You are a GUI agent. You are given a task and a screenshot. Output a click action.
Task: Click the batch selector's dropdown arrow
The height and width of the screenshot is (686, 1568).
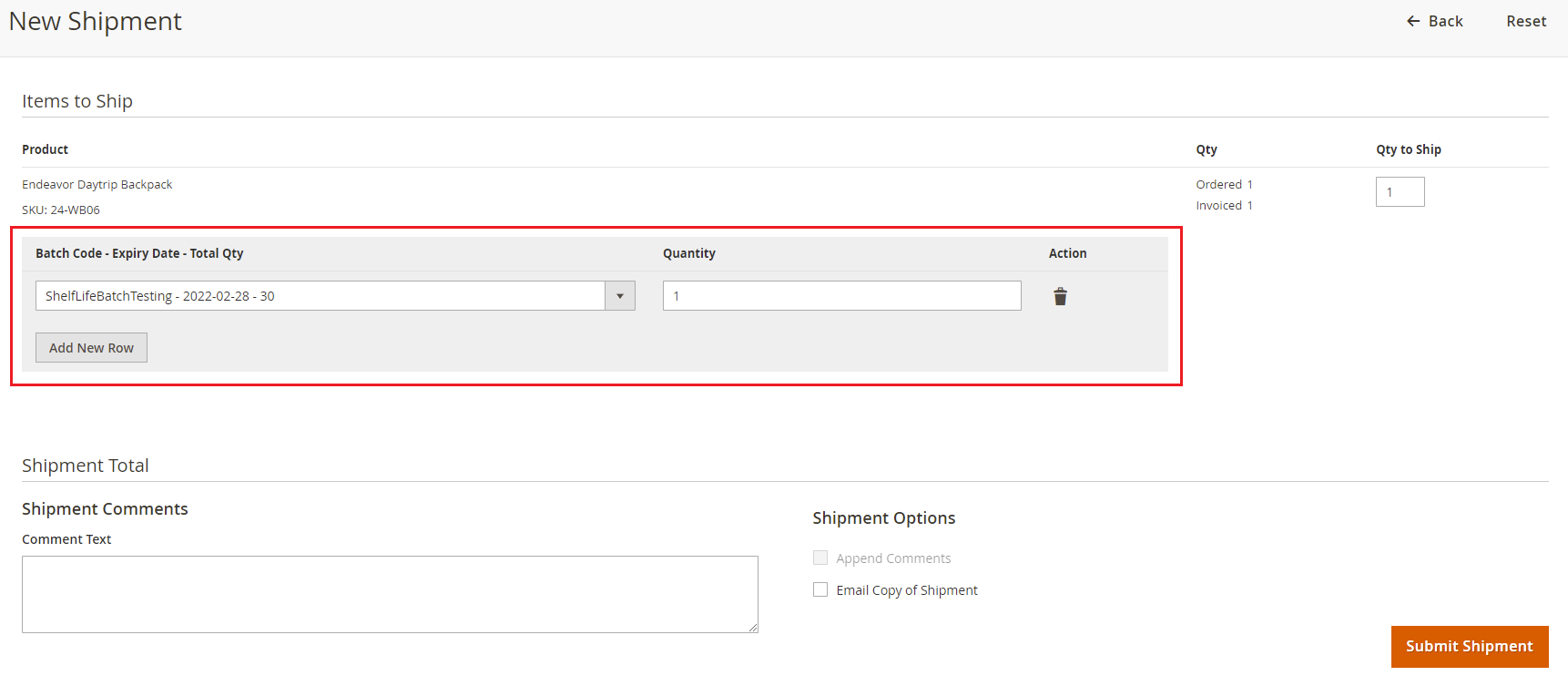(x=620, y=296)
